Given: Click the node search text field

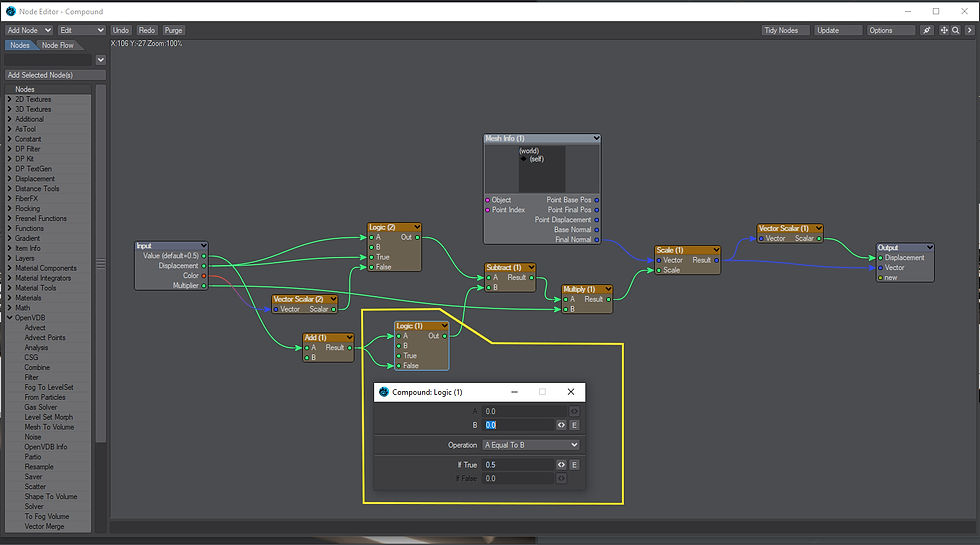Looking at the screenshot, I should pyautogui.click(x=48, y=60).
